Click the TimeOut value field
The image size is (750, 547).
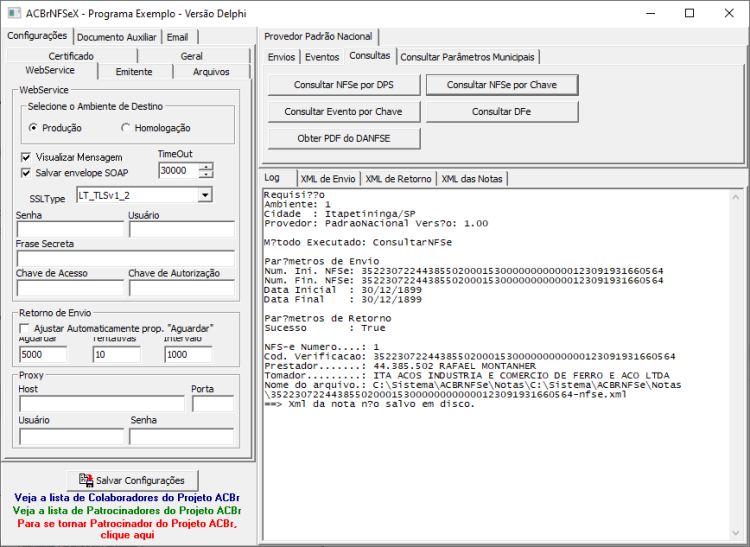click(x=178, y=171)
